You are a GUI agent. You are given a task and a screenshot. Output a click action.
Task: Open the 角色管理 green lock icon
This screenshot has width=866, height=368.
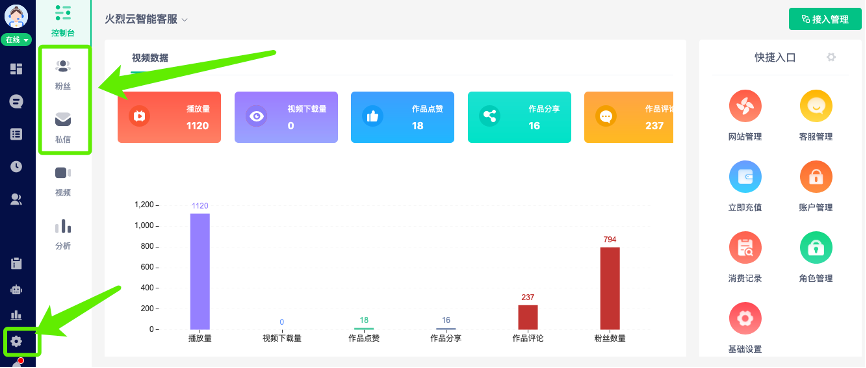[816, 248]
